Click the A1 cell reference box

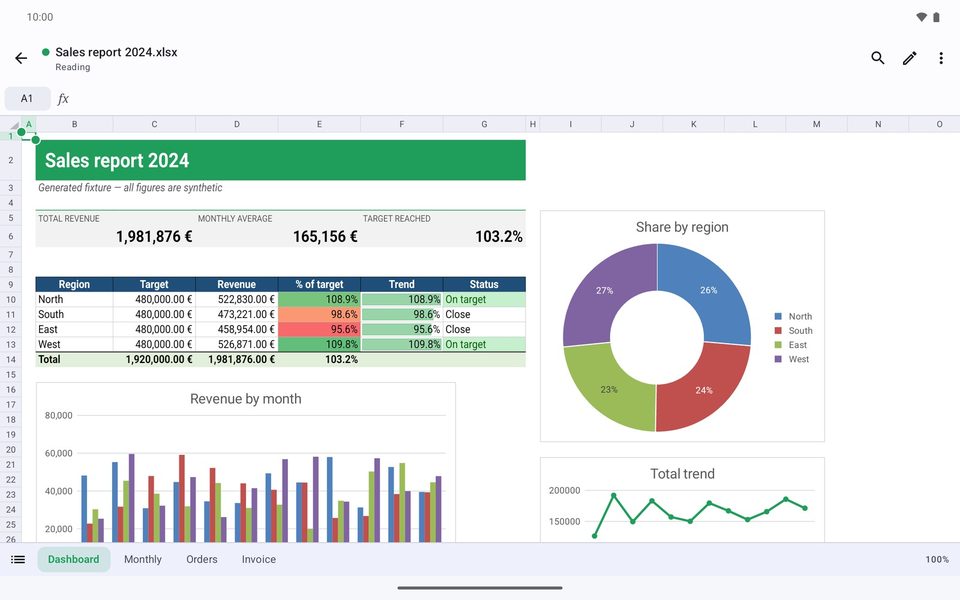coord(27,99)
